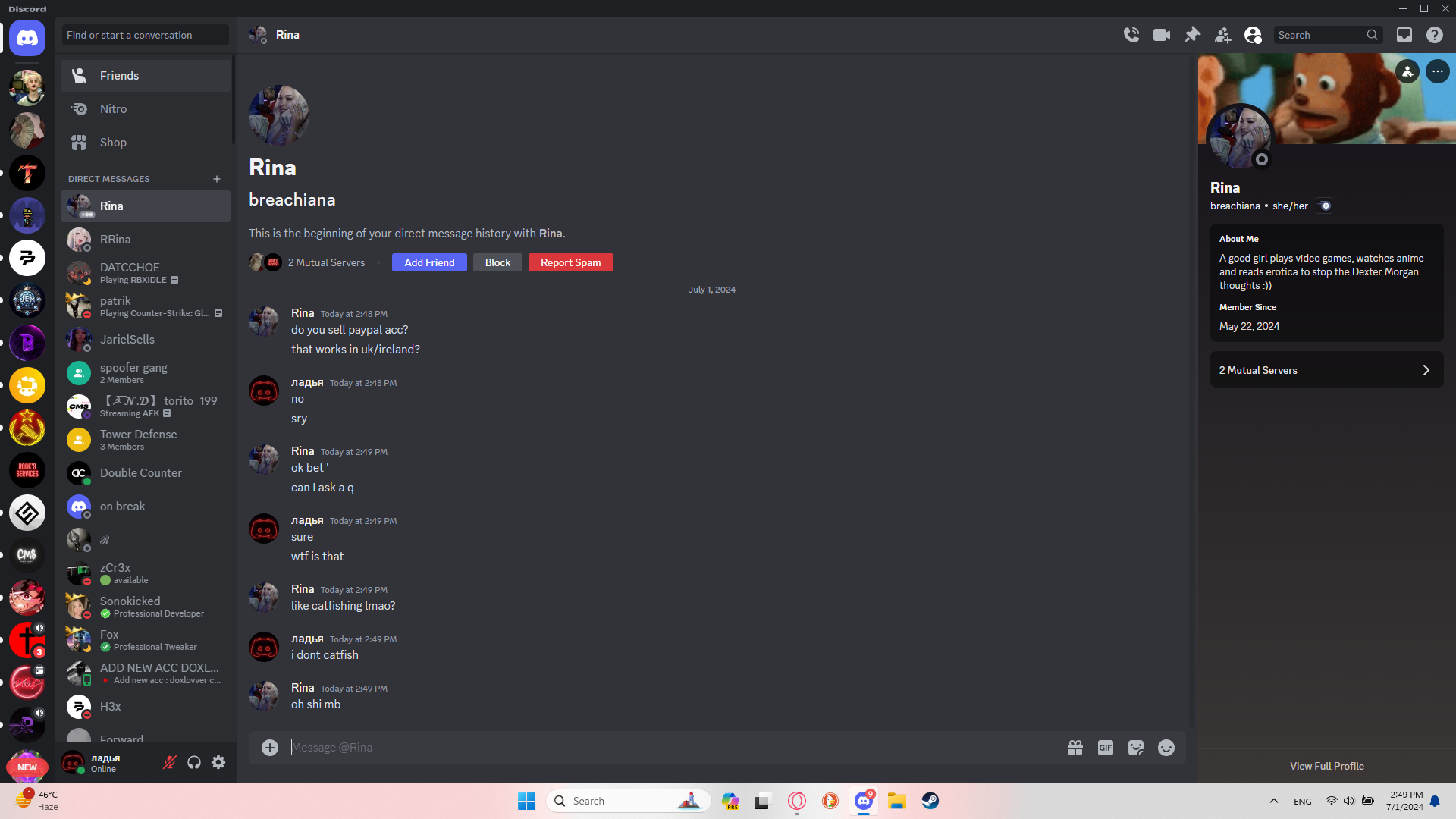This screenshot has height=819, width=1456.
Task: Click the Discord home button
Action: click(x=27, y=38)
